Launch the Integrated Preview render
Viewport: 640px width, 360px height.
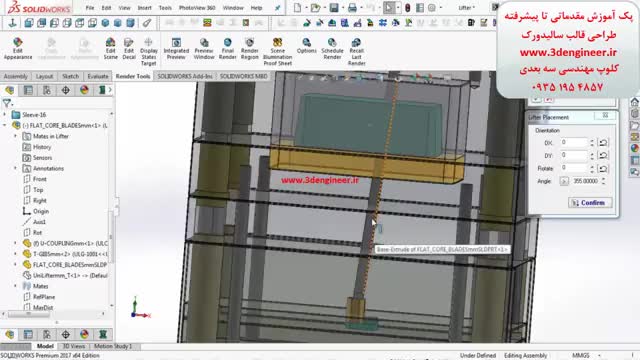pos(176,49)
